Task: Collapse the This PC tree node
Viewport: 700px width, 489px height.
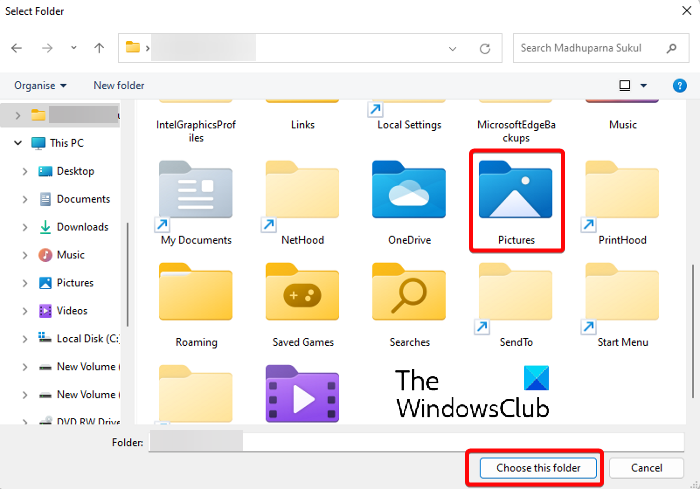Action: [x=18, y=143]
